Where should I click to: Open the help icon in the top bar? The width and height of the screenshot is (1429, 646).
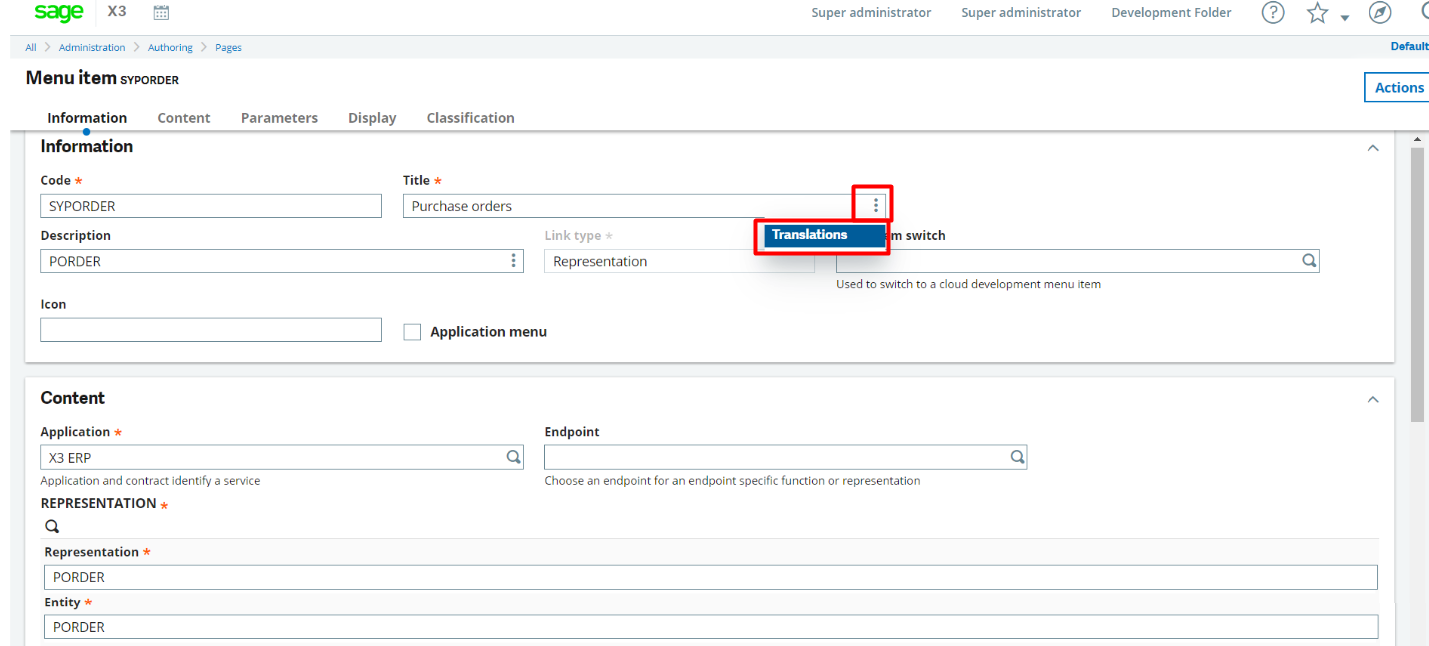pos(1272,12)
